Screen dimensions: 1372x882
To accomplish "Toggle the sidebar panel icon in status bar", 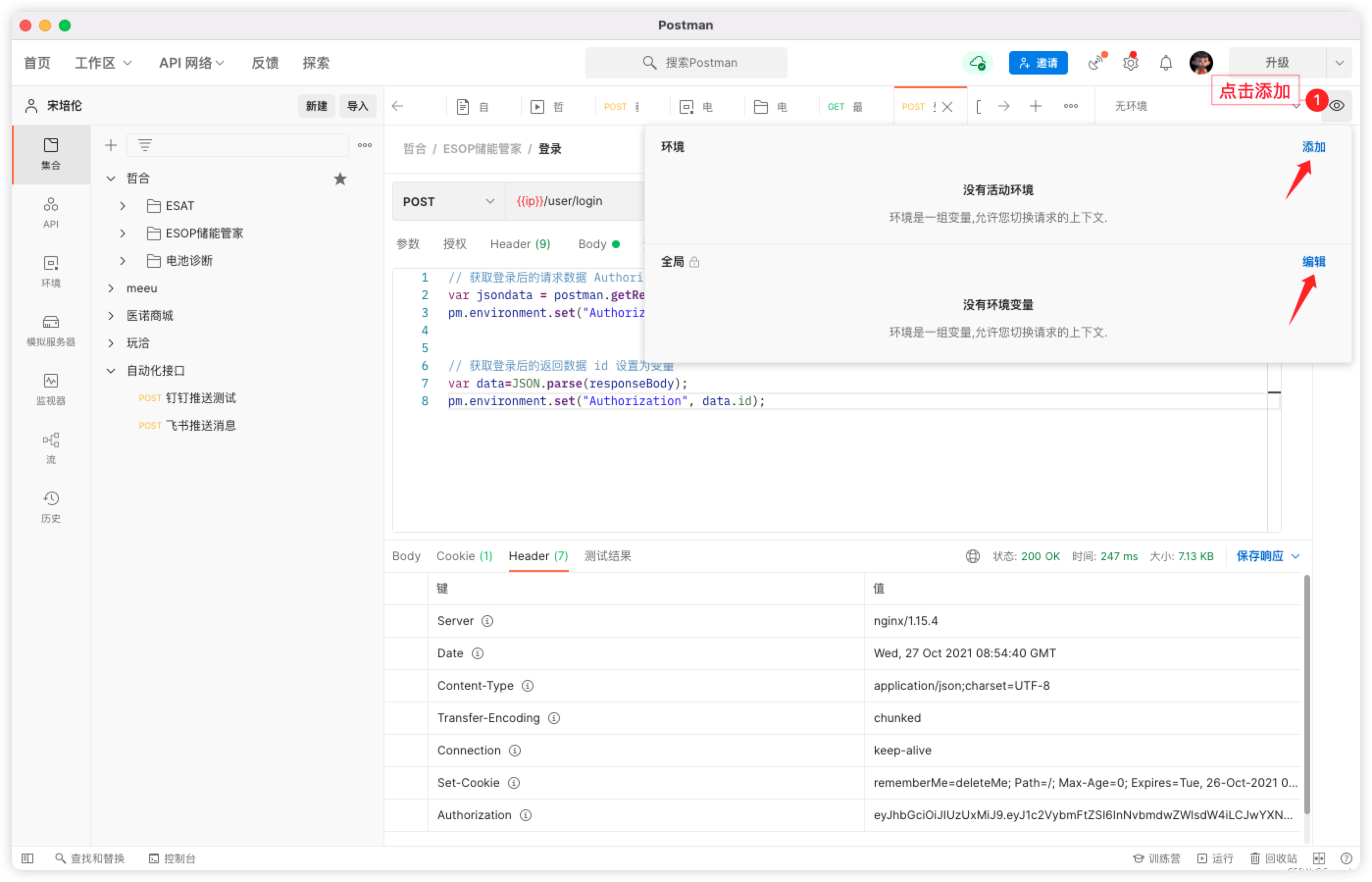I will coord(27,858).
